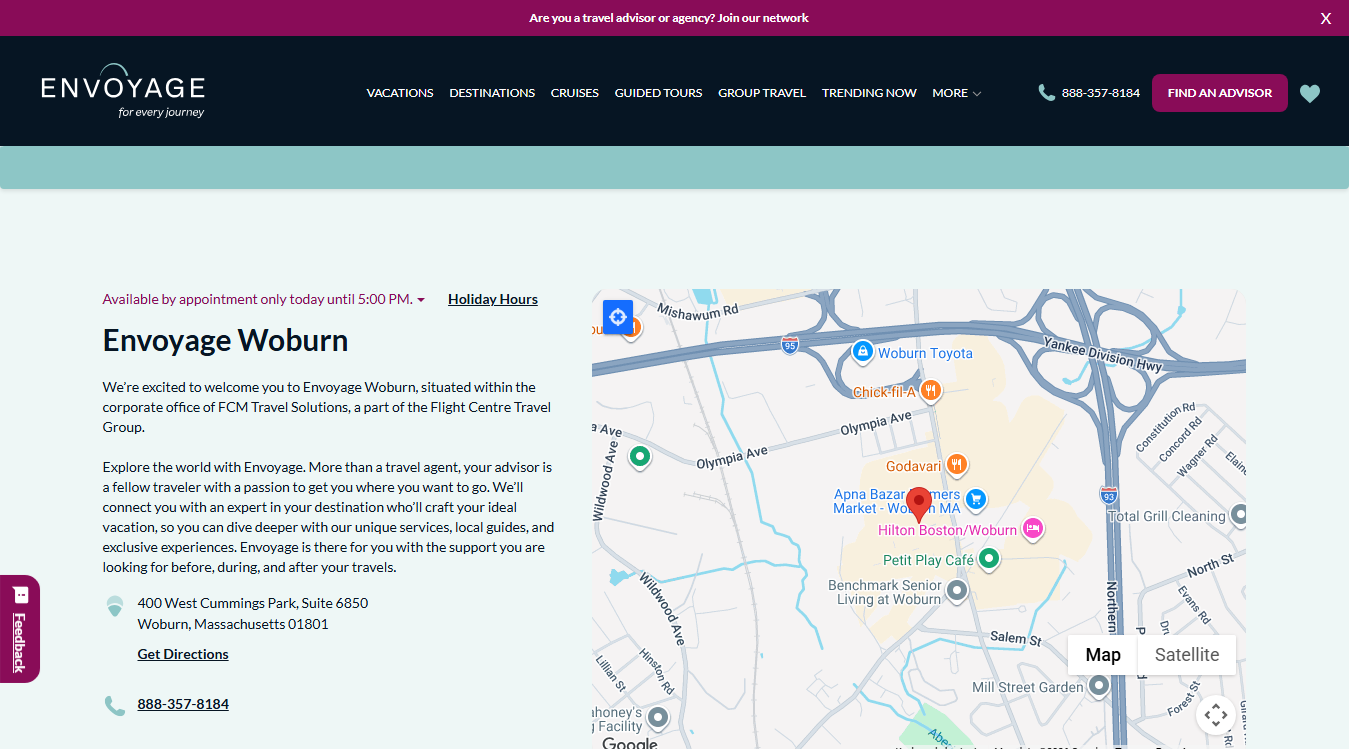The width and height of the screenshot is (1349, 749).
Task: Click the Feedback side tab
Action: point(19,629)
